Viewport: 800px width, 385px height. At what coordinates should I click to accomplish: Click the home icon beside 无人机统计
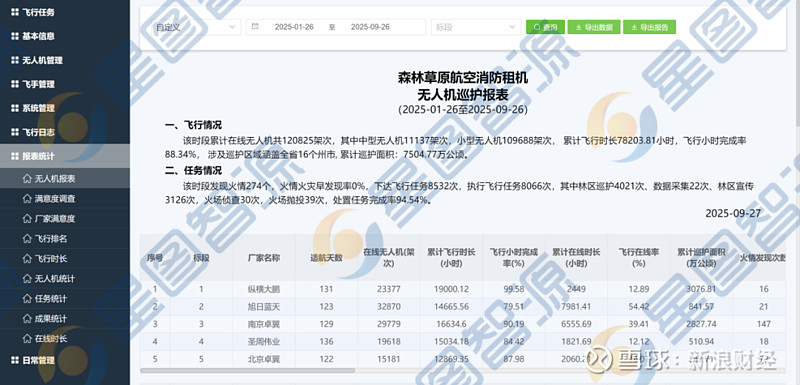[27, 278]
